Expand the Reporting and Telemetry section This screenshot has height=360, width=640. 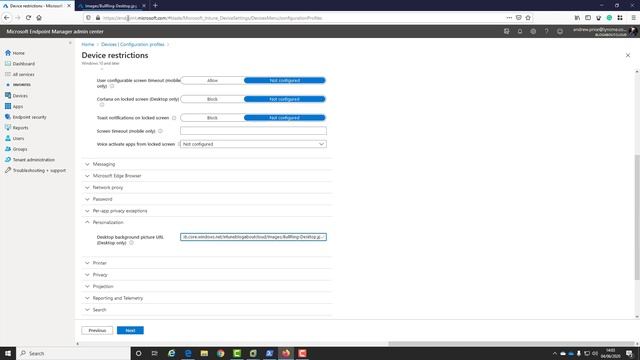pyautogui.click(x=207, y=298)
